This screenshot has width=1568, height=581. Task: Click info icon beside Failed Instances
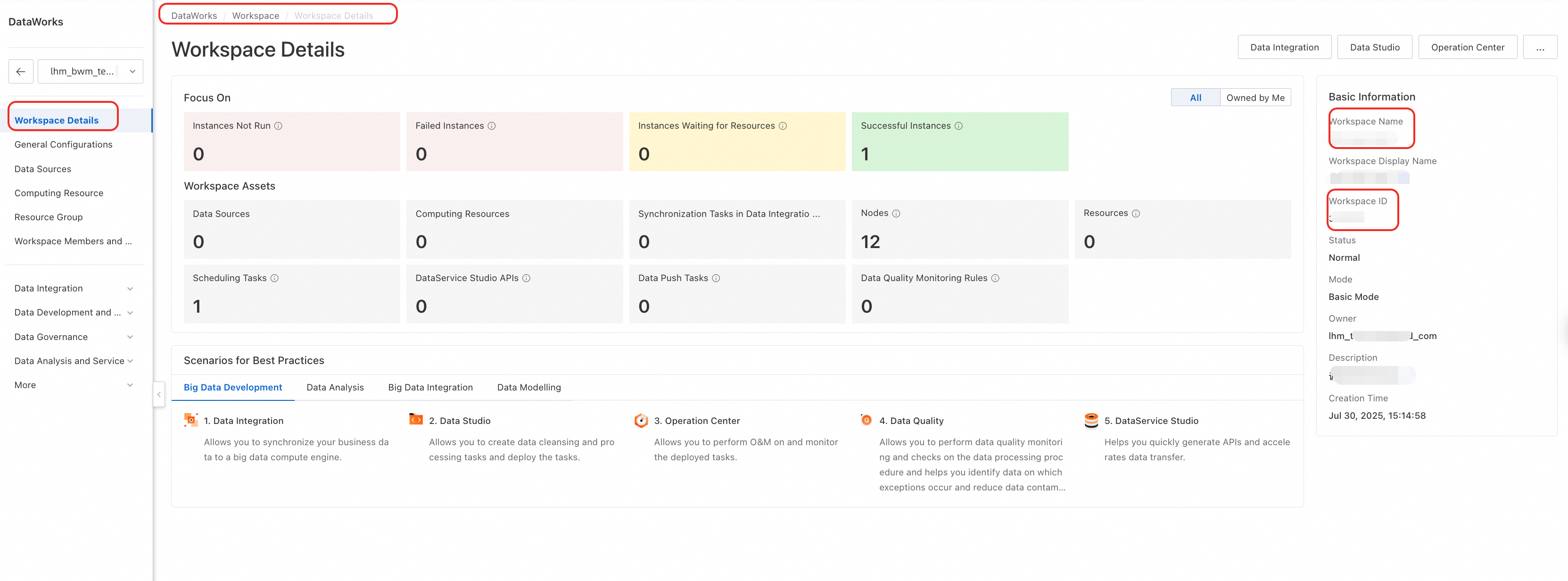click(x=492, y=126)
